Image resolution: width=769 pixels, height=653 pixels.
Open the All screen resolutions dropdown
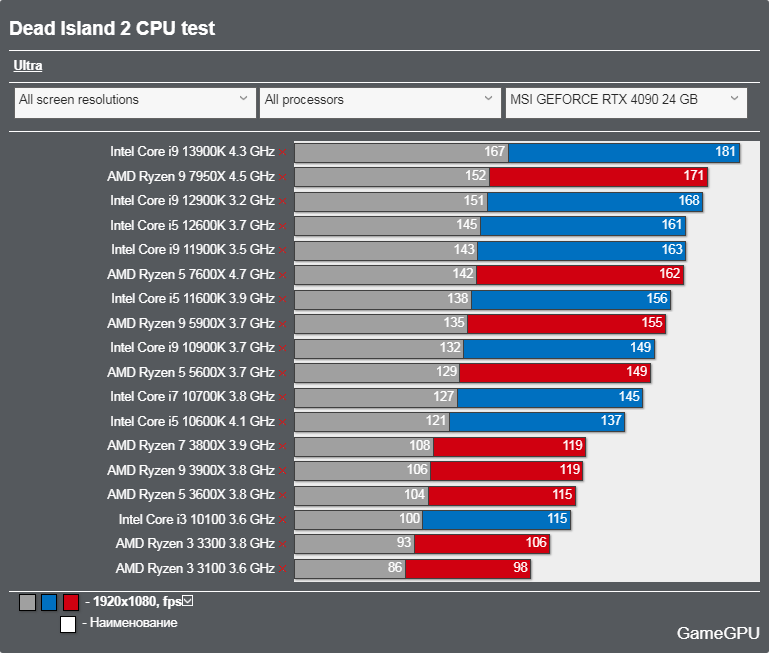(135, 103)
